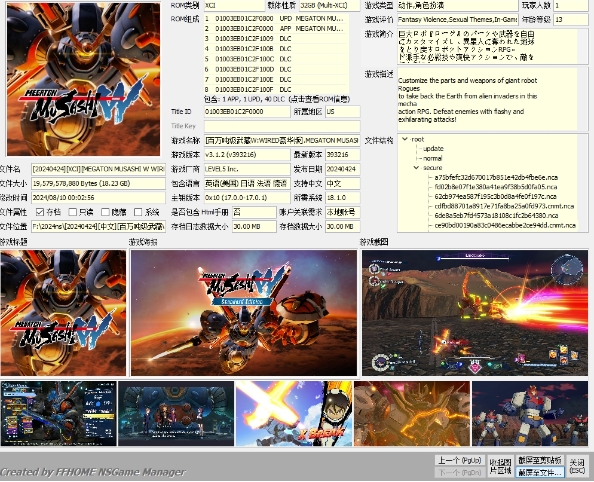Open the X BREAK screenshot thumbnail
Image resolution: width=594 pixels, height=482 pixels.
click(x=294, y=413)
